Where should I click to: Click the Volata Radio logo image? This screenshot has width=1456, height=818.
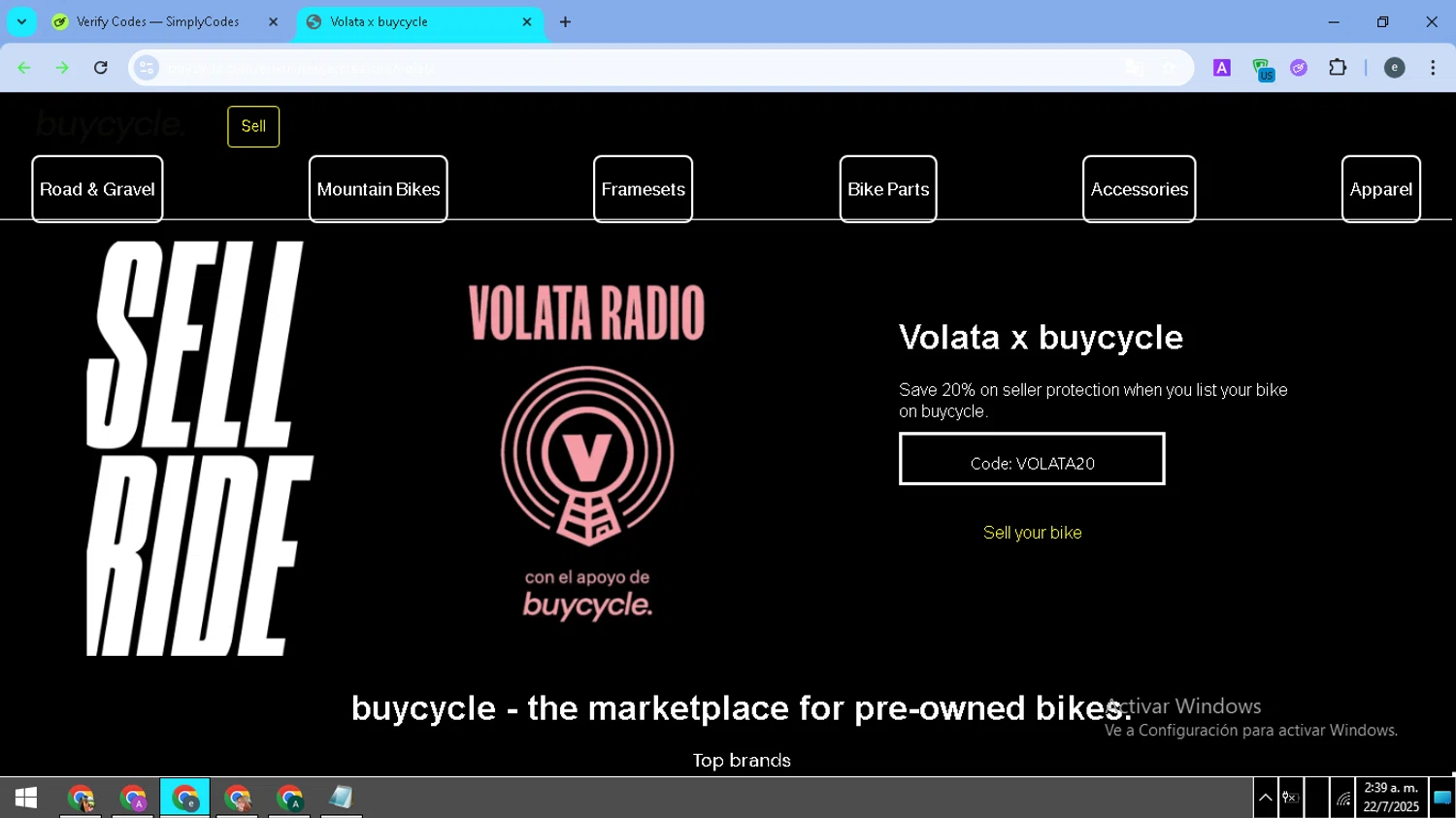click(587, 452)
